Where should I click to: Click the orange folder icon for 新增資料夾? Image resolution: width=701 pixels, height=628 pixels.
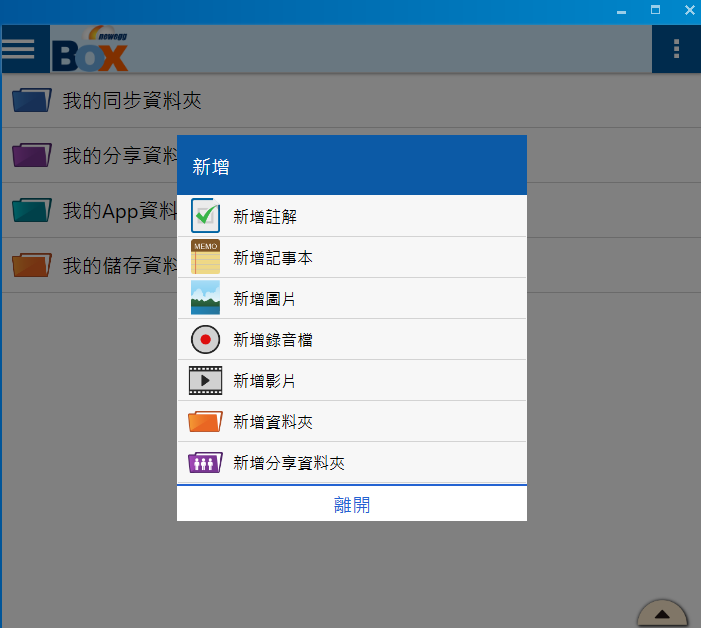(205, 422)
